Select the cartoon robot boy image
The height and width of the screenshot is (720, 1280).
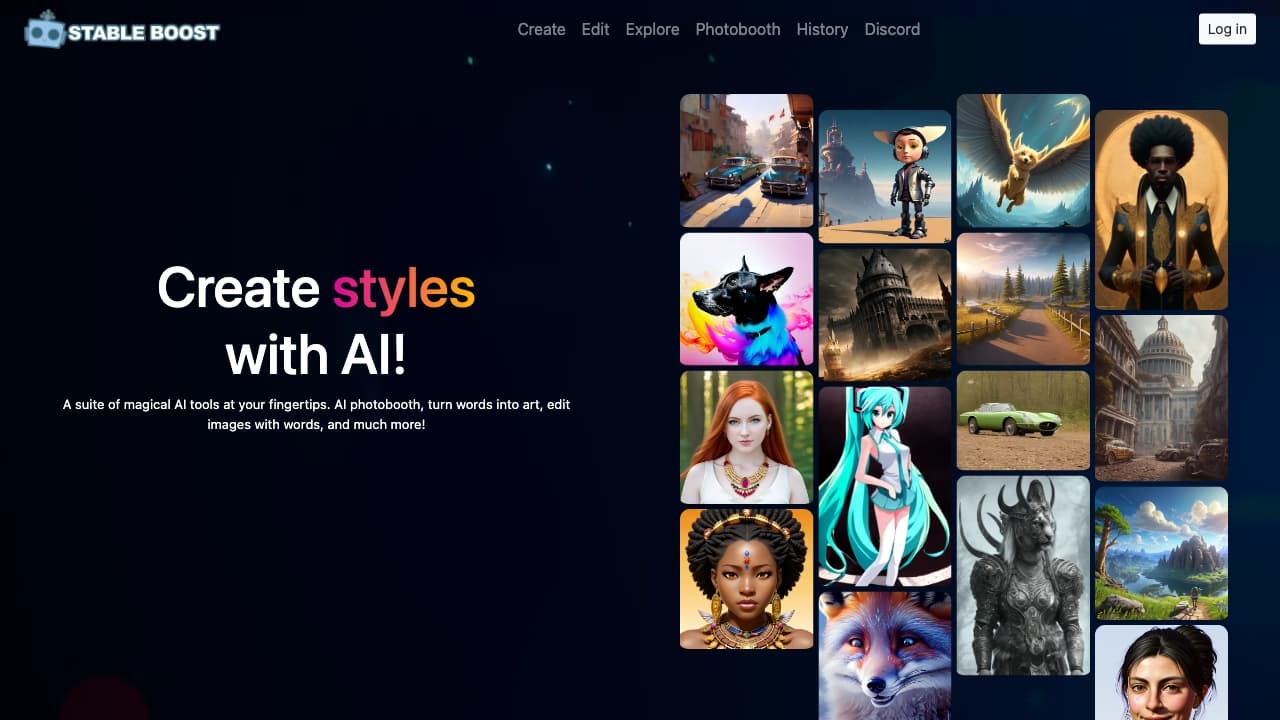[x=884, y=176]
